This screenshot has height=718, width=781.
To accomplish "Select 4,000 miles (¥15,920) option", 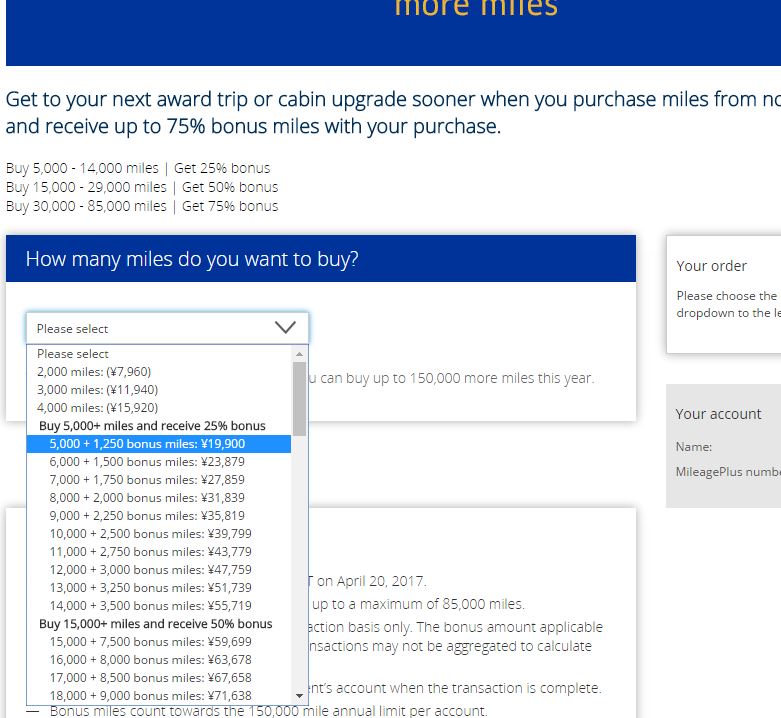I will pos(159,408).
